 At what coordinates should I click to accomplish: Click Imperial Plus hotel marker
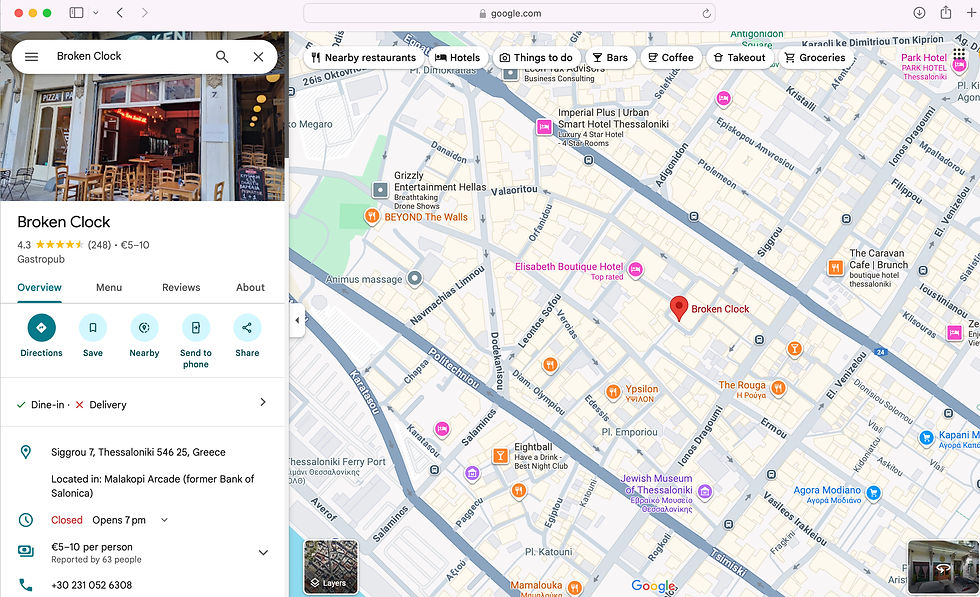tap(544, 127)
